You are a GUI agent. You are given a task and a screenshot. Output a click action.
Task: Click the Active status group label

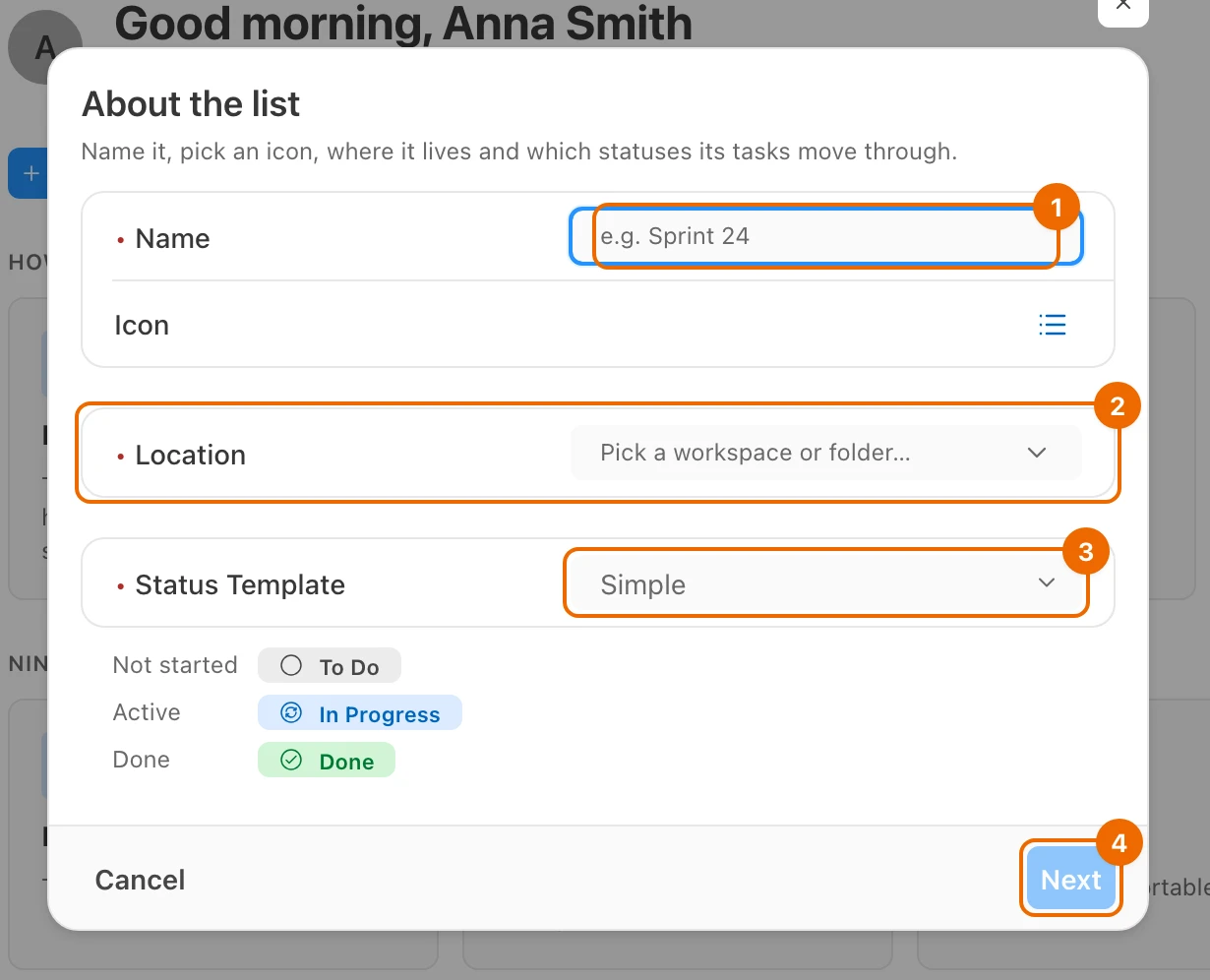coord(147,712)
